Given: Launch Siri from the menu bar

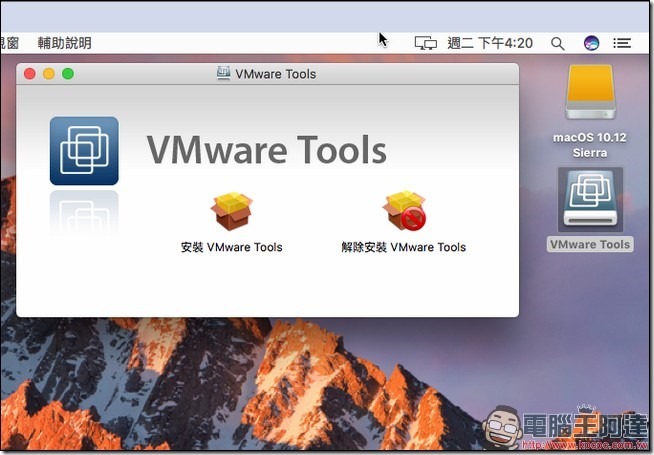Looking at the screenshot, I should (x=591, y=43).
